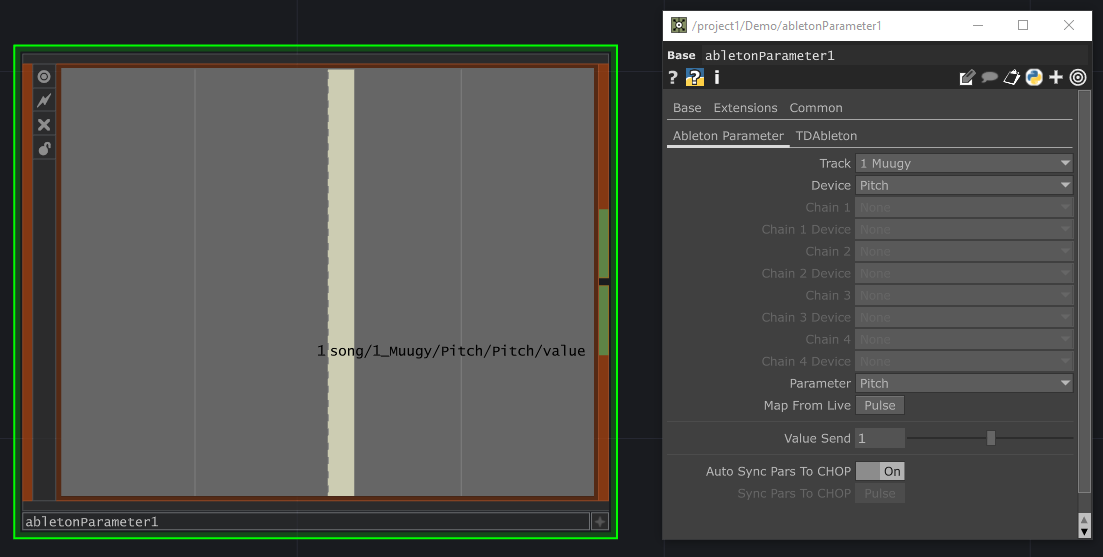Click the disabled Sync Pars To CHOP Pulse
The width and height of the screenshot is (1103, 557).
pyautogui.click(x=880, y=493)
